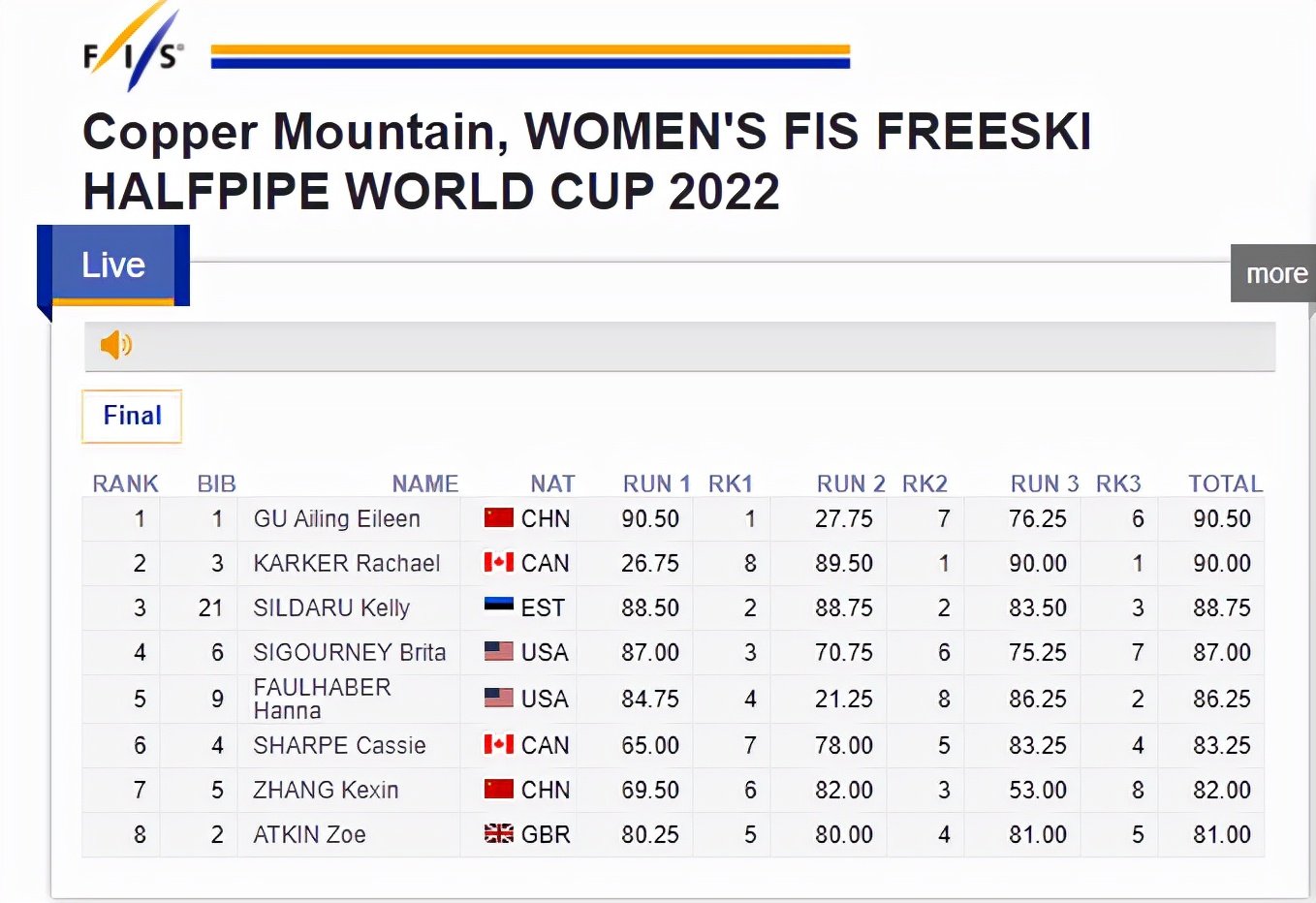Open SHARPE Cassie athlete name
This screenshot has width=1316, height=903.
[339, 745]
